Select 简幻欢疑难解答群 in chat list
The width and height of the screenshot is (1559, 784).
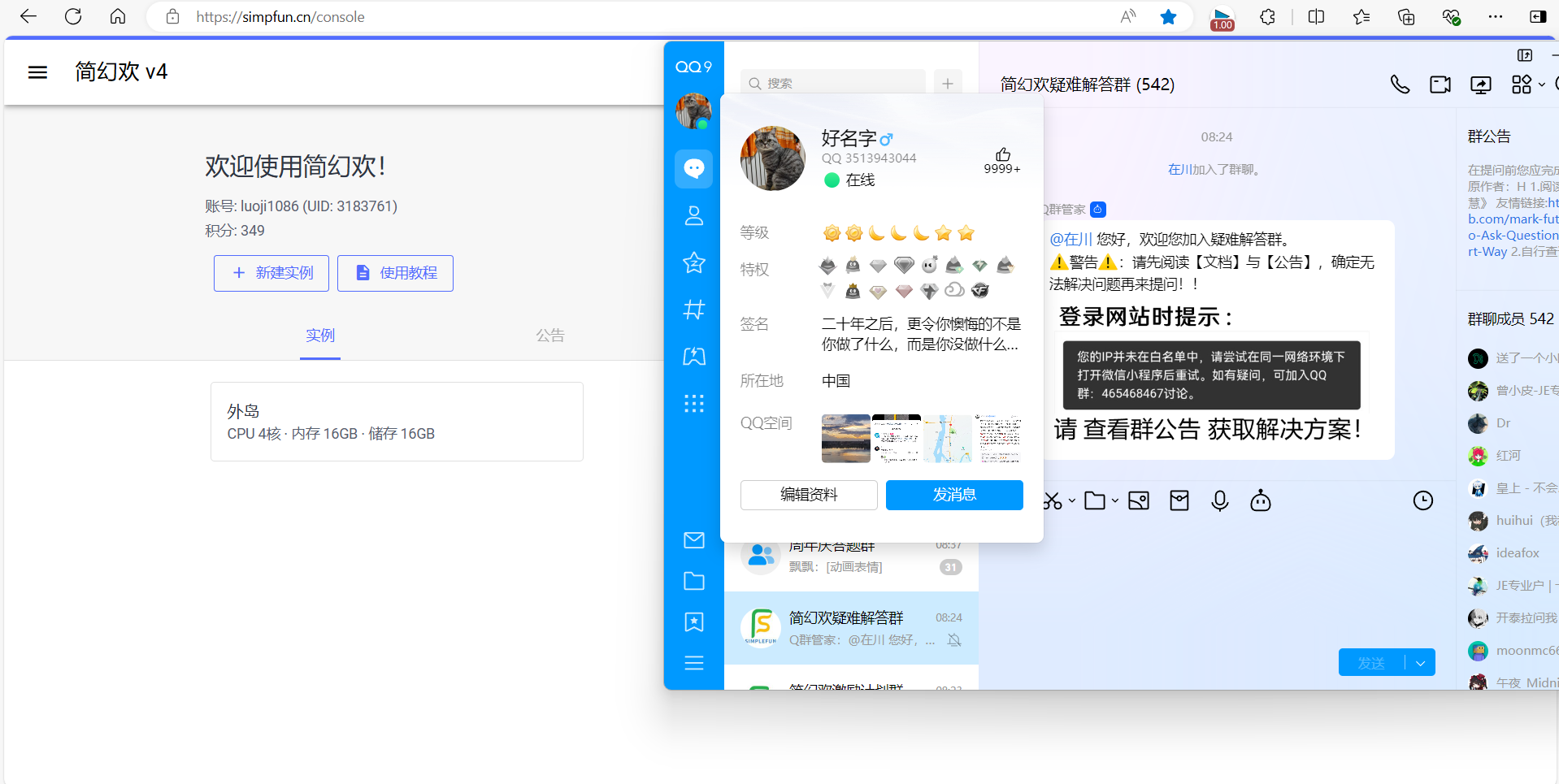851,628
